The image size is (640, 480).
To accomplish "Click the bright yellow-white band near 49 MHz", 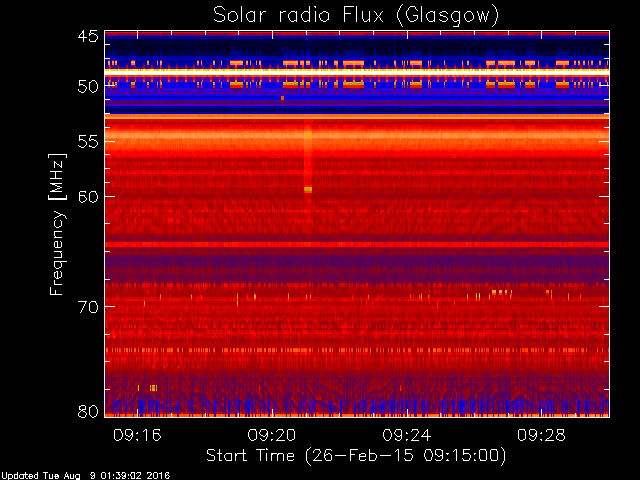I will (357, 72).
